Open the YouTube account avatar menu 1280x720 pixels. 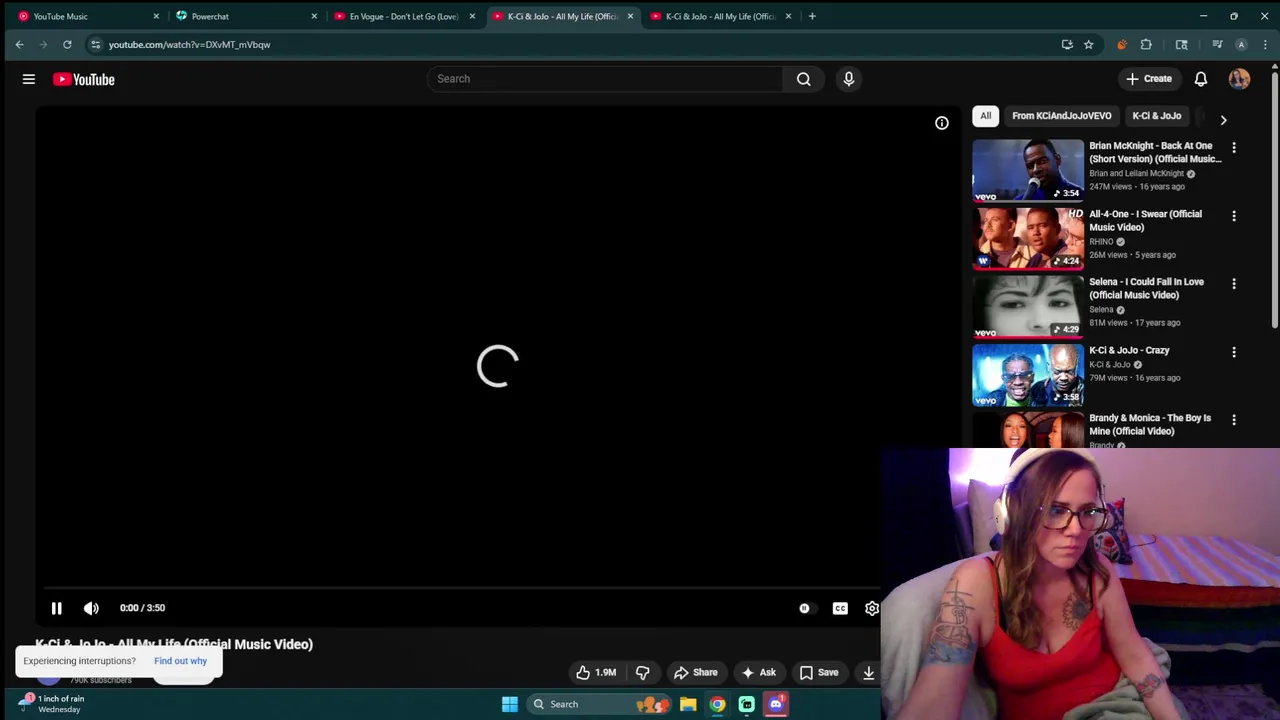tap(1239, 79)
